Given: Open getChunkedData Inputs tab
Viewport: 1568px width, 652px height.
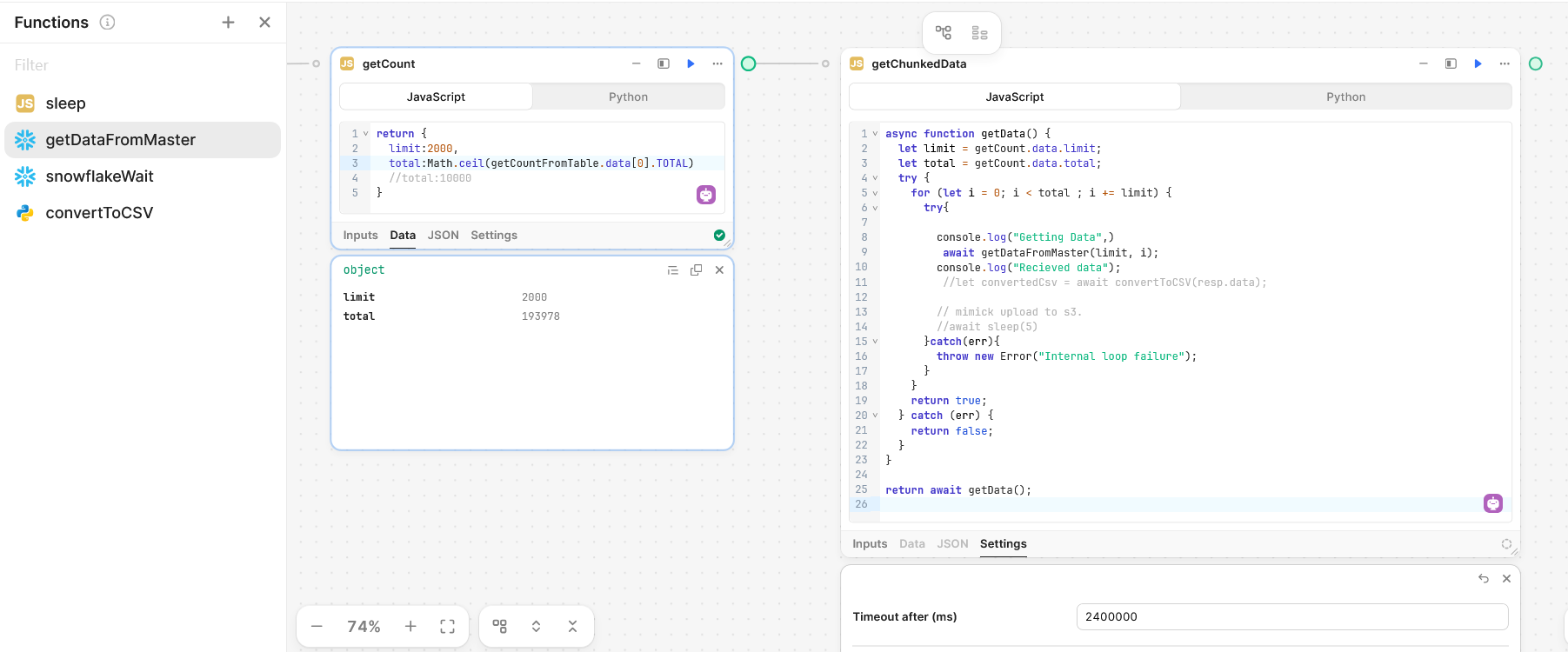Looking at the screenshot, I should coord(870,544).
